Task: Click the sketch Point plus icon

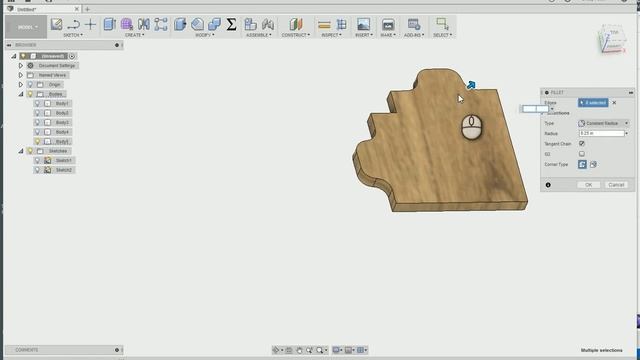Action: (90, 24)
